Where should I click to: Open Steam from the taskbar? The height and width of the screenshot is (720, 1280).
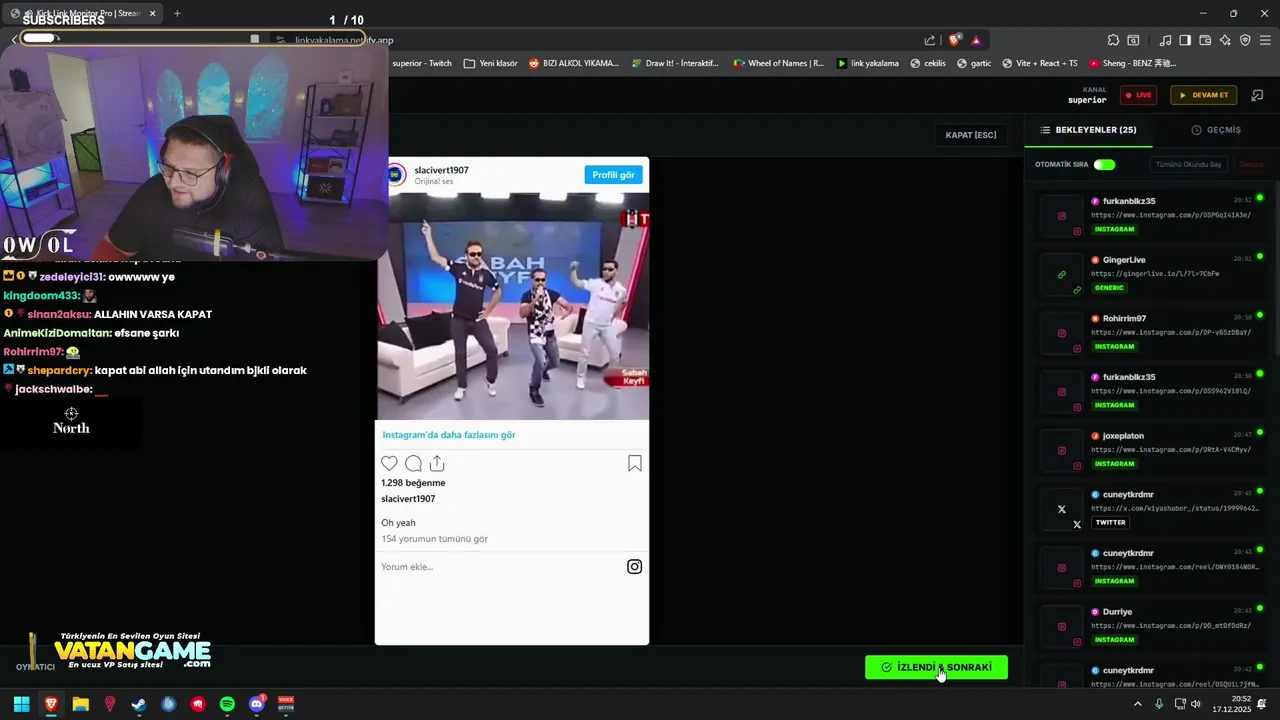[x=139, y=704]
